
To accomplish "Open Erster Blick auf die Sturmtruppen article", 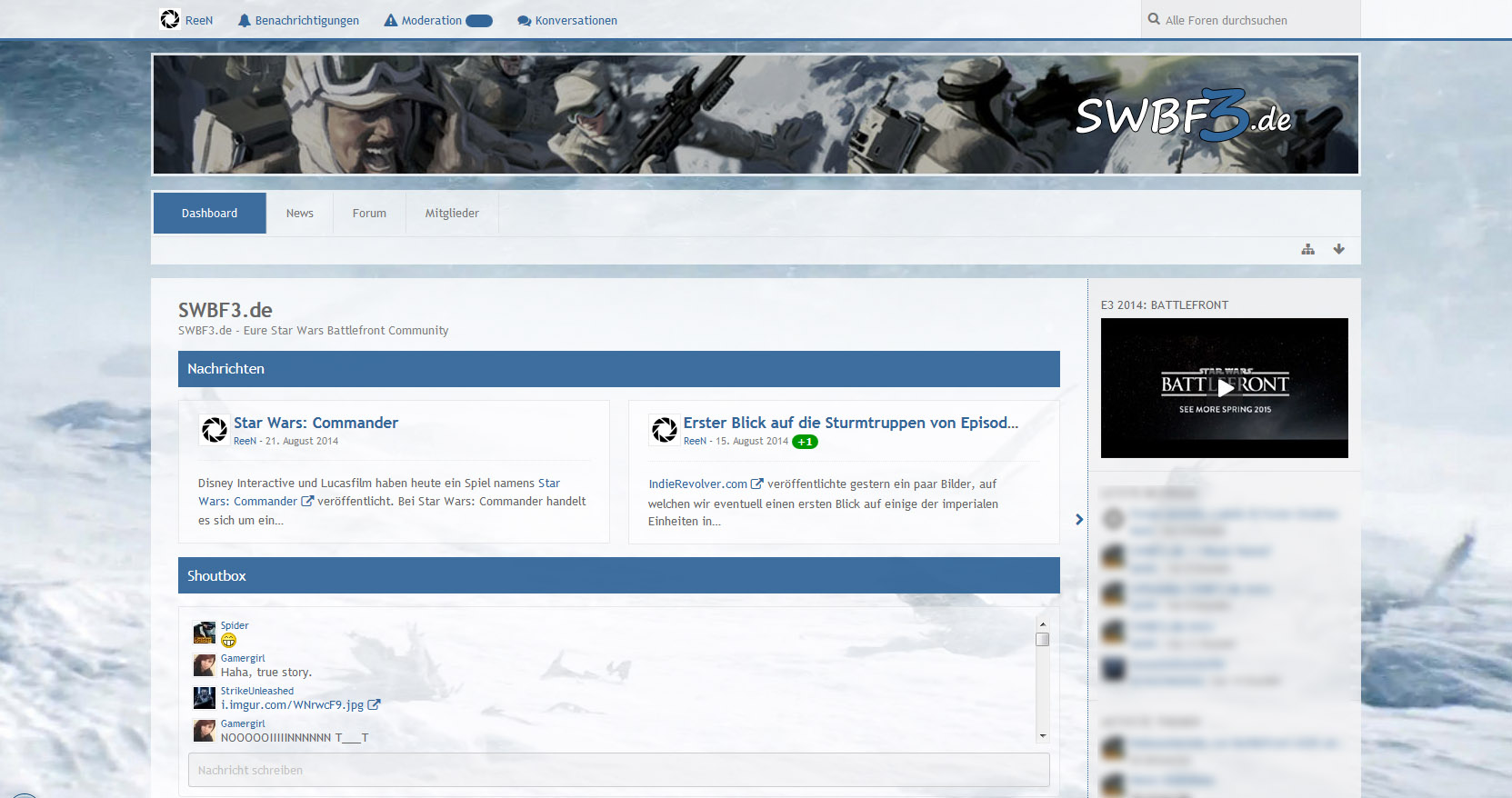I will [x=851, y=423].
